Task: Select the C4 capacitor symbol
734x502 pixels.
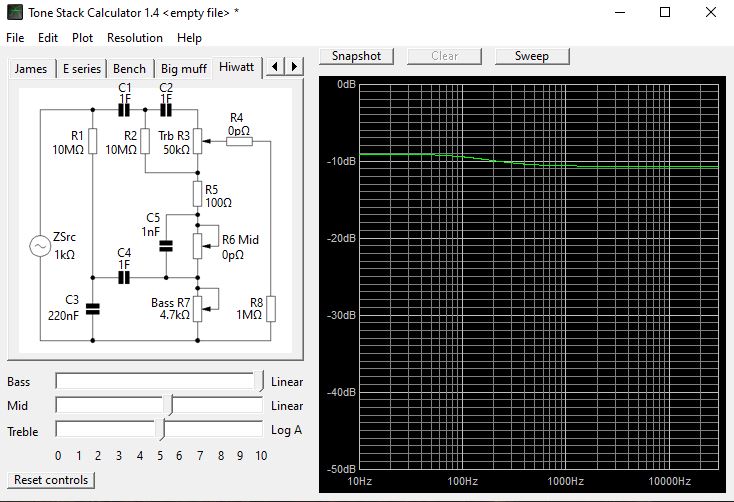Action: click(x=124, y=278)
